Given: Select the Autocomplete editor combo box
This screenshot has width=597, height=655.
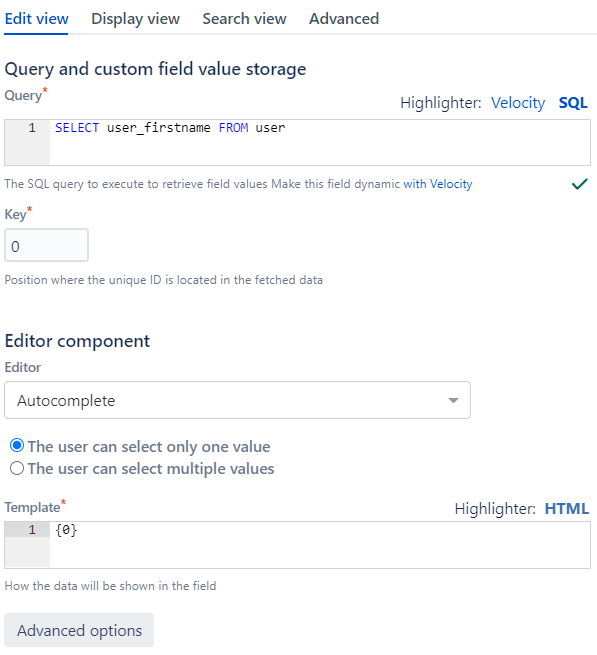Looking at the screenshot, I should pos(237,400).
